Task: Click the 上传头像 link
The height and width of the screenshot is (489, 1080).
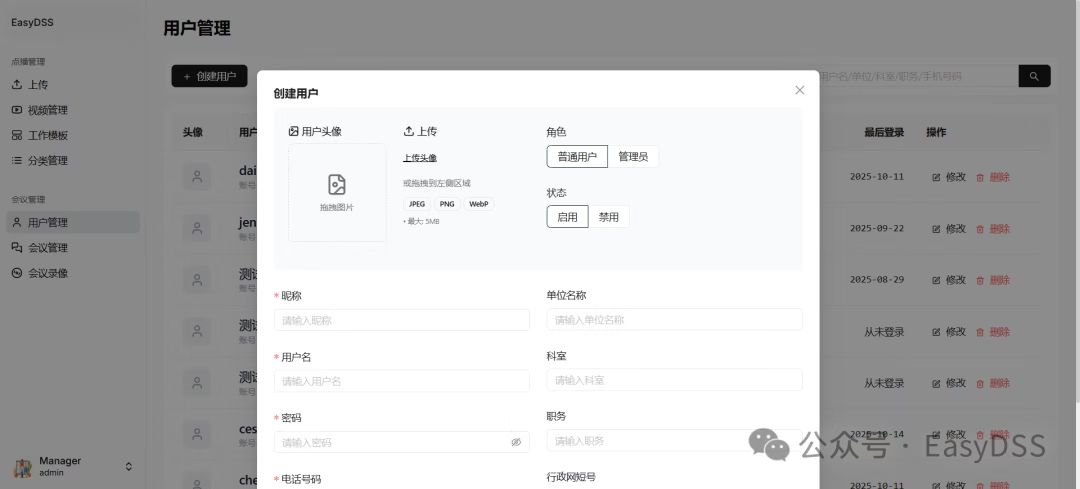Action: (x=420, y=158)
